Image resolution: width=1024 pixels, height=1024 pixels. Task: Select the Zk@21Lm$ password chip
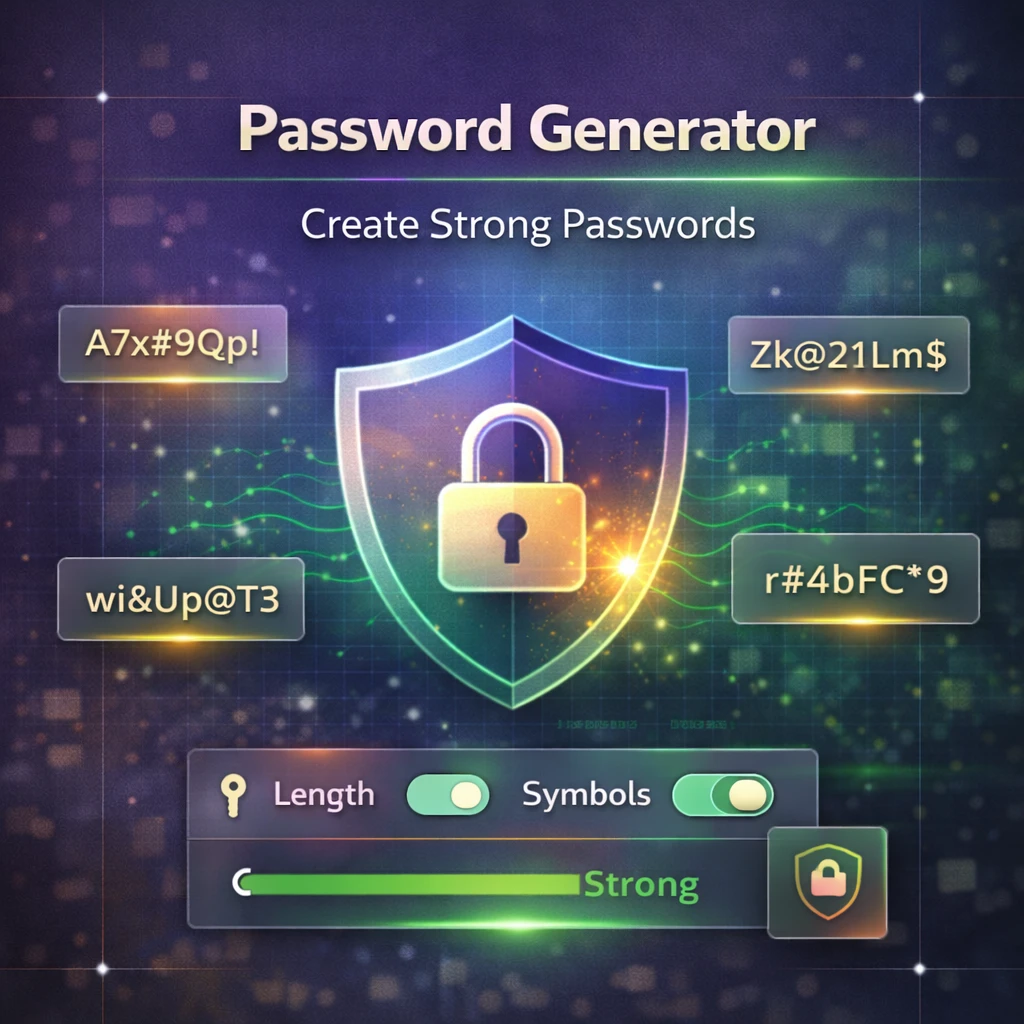coord(848,355)
